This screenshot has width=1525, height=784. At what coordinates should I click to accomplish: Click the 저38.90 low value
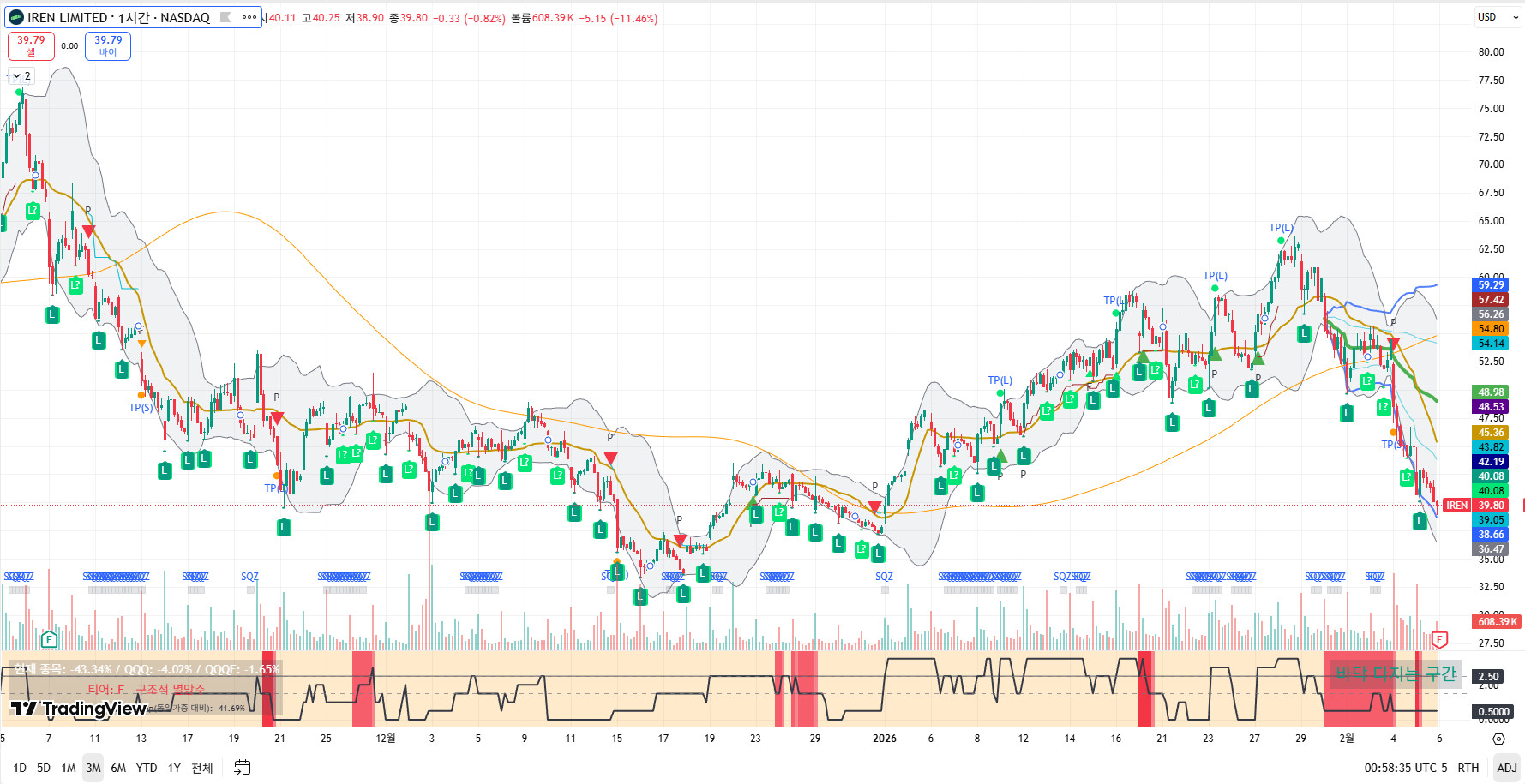tap(364, 18)
